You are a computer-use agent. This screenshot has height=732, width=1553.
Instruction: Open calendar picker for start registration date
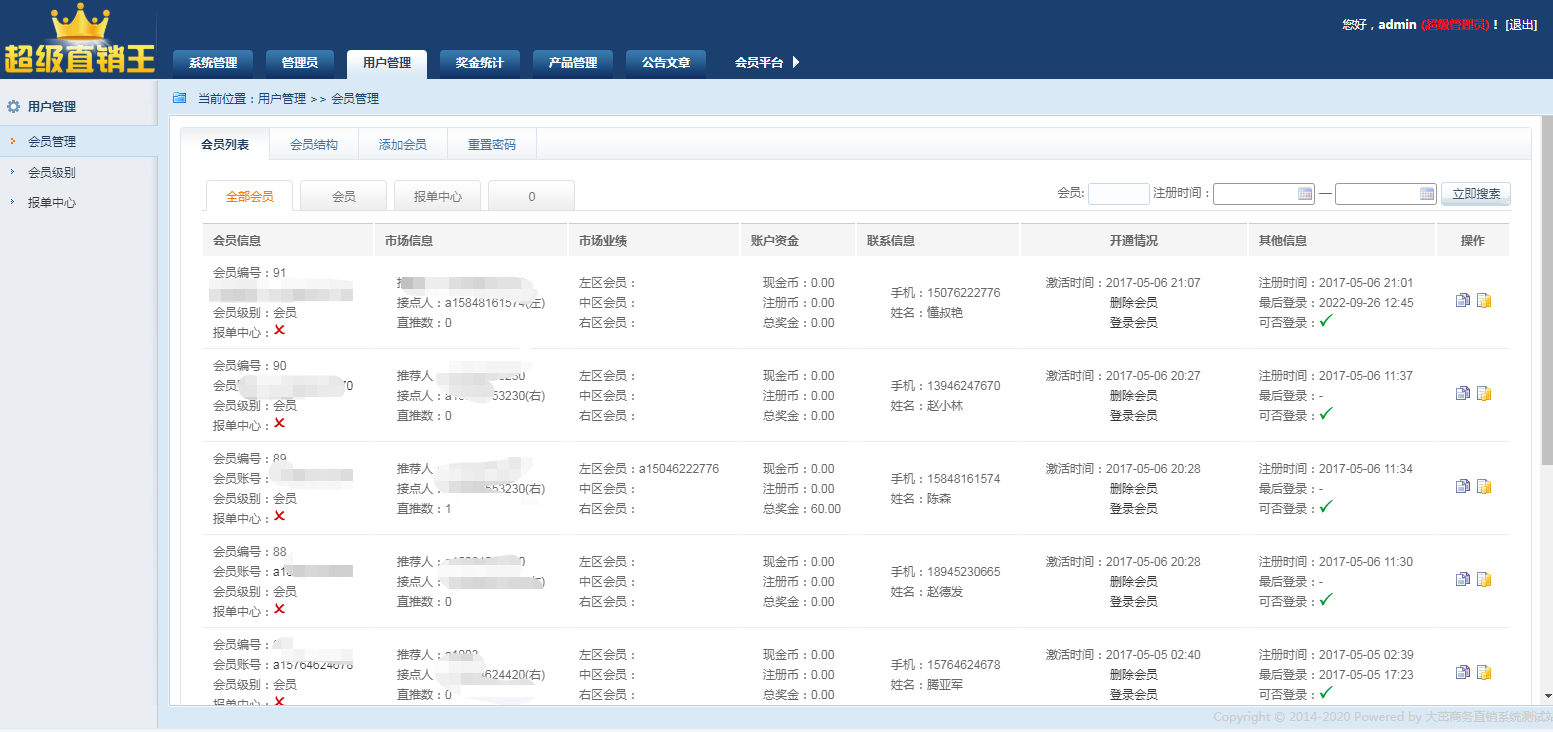coord(1305,193)
